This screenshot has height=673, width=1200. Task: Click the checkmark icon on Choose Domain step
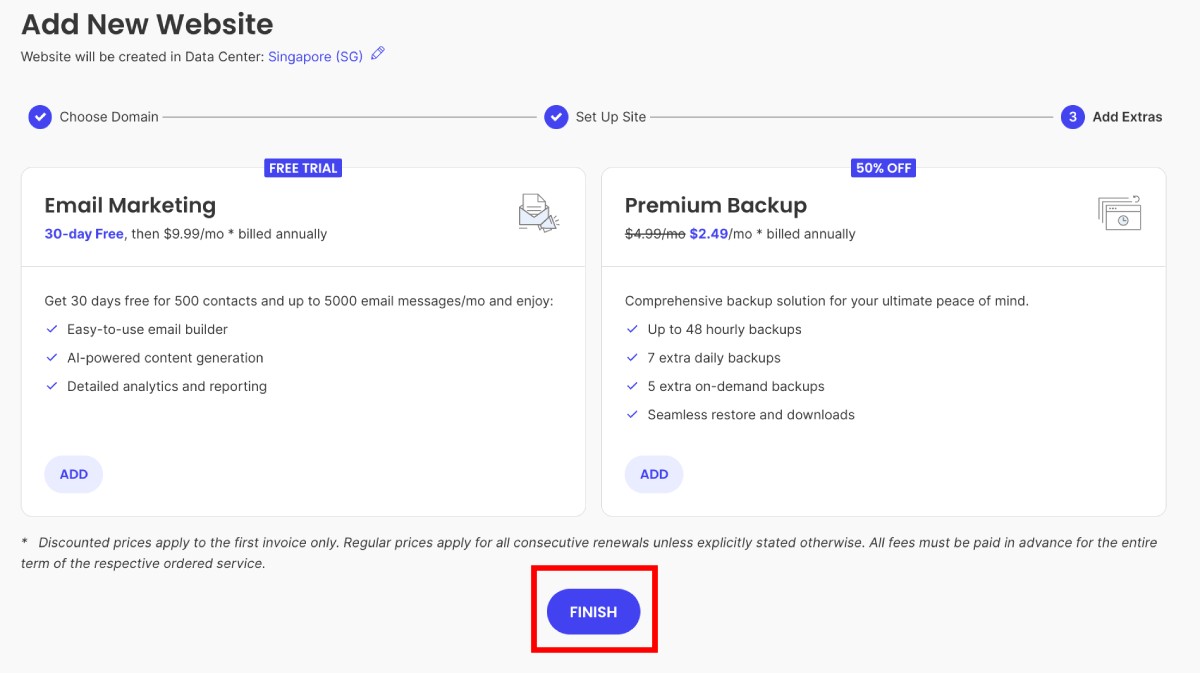click(x=39, y=117)
